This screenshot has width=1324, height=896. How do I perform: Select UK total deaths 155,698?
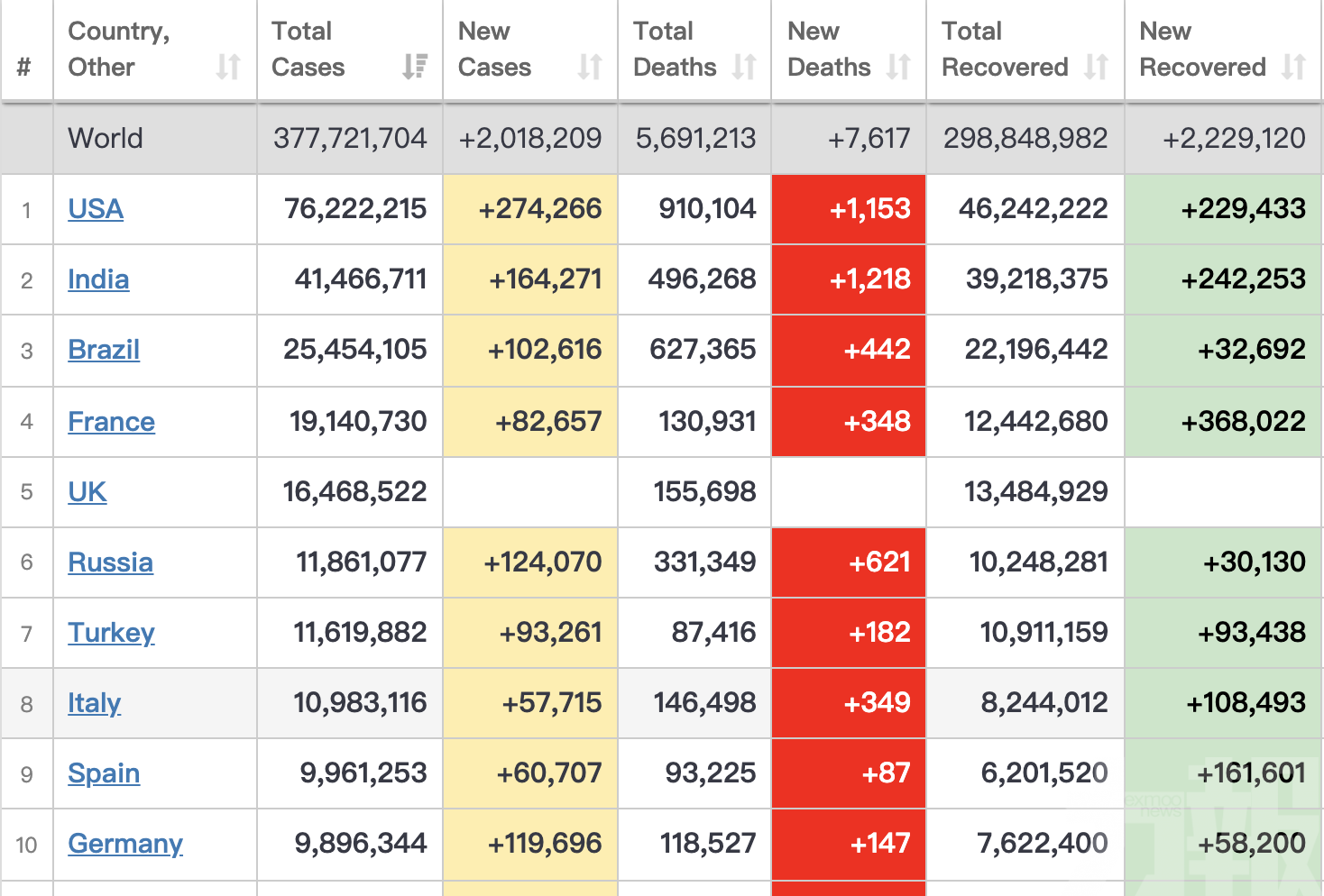[704, 492]
